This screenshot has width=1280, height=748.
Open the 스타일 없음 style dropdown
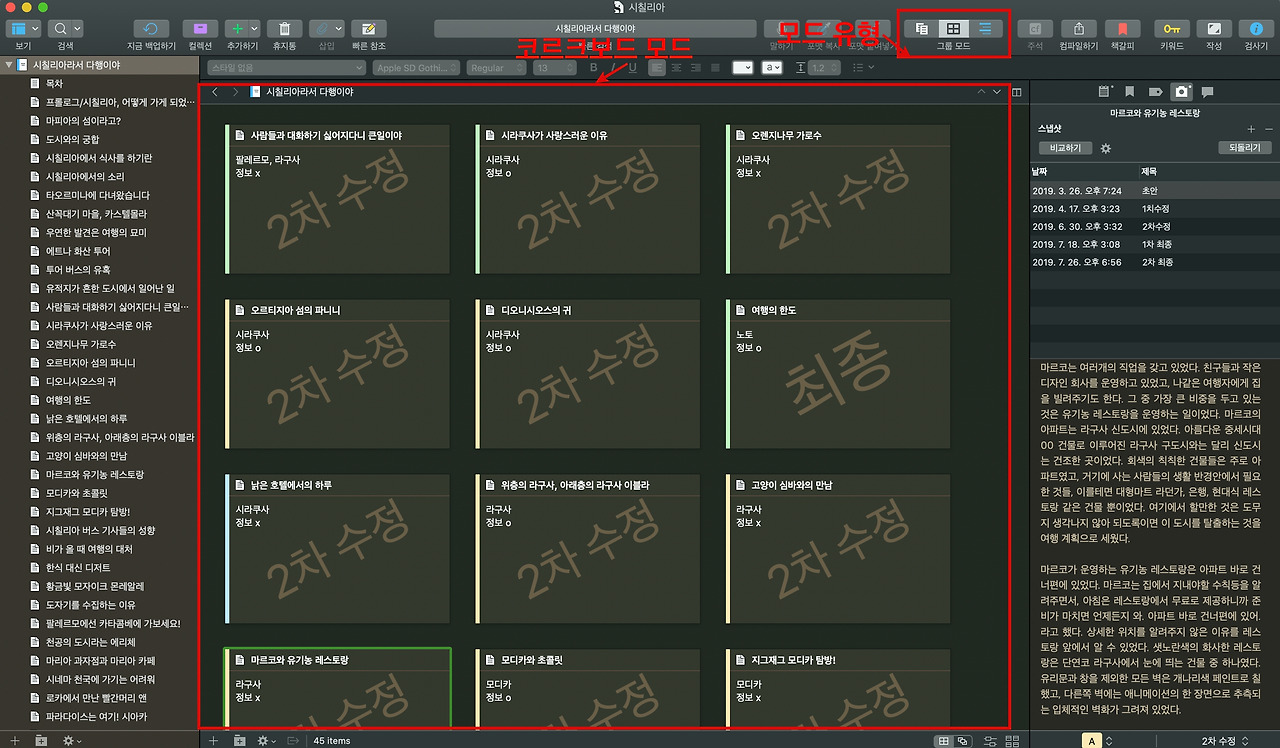[x=285, y=68]
